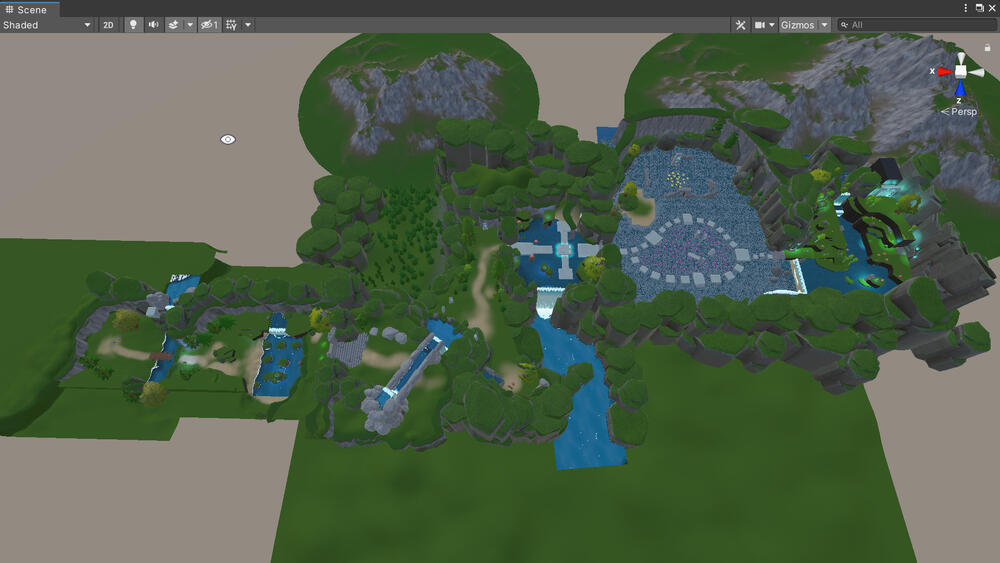Toggle Persp projection label
The image size is (1000, 563).
click(x=960, y=112)
